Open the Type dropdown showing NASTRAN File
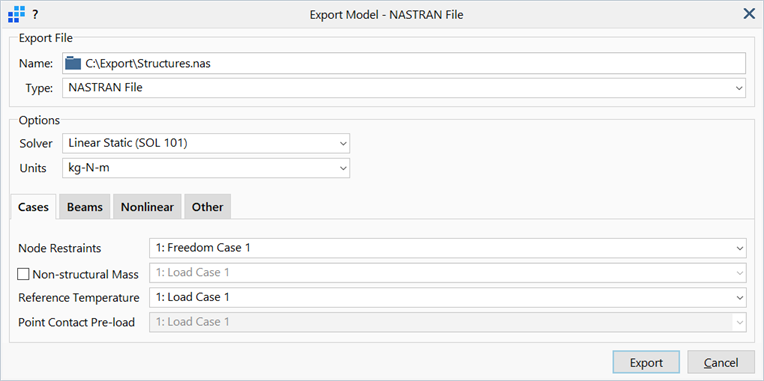The width and height of the screenshot is (764, 381). 404,88
